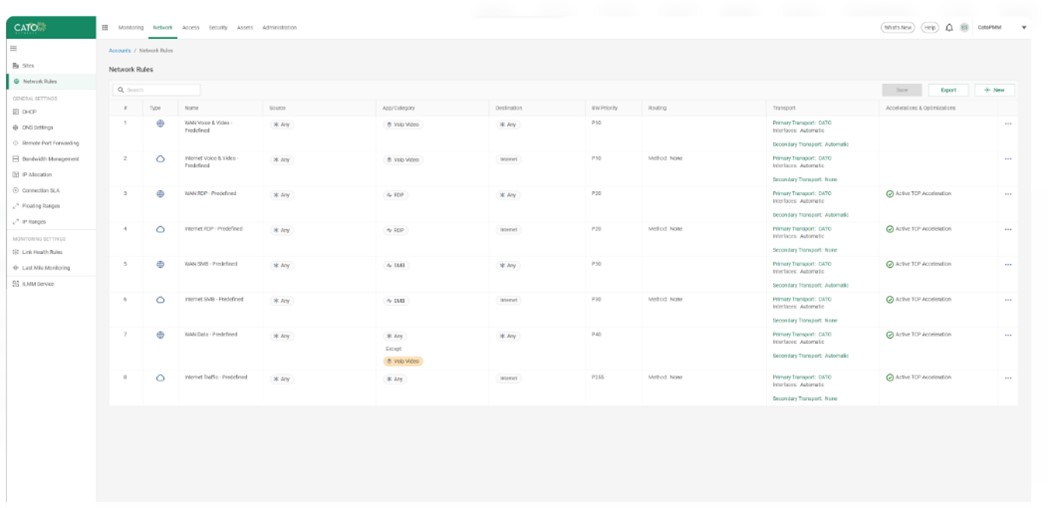Open three-dot menu for Internet Traffic rule
1048x508 pixels.
point(1007,378)
